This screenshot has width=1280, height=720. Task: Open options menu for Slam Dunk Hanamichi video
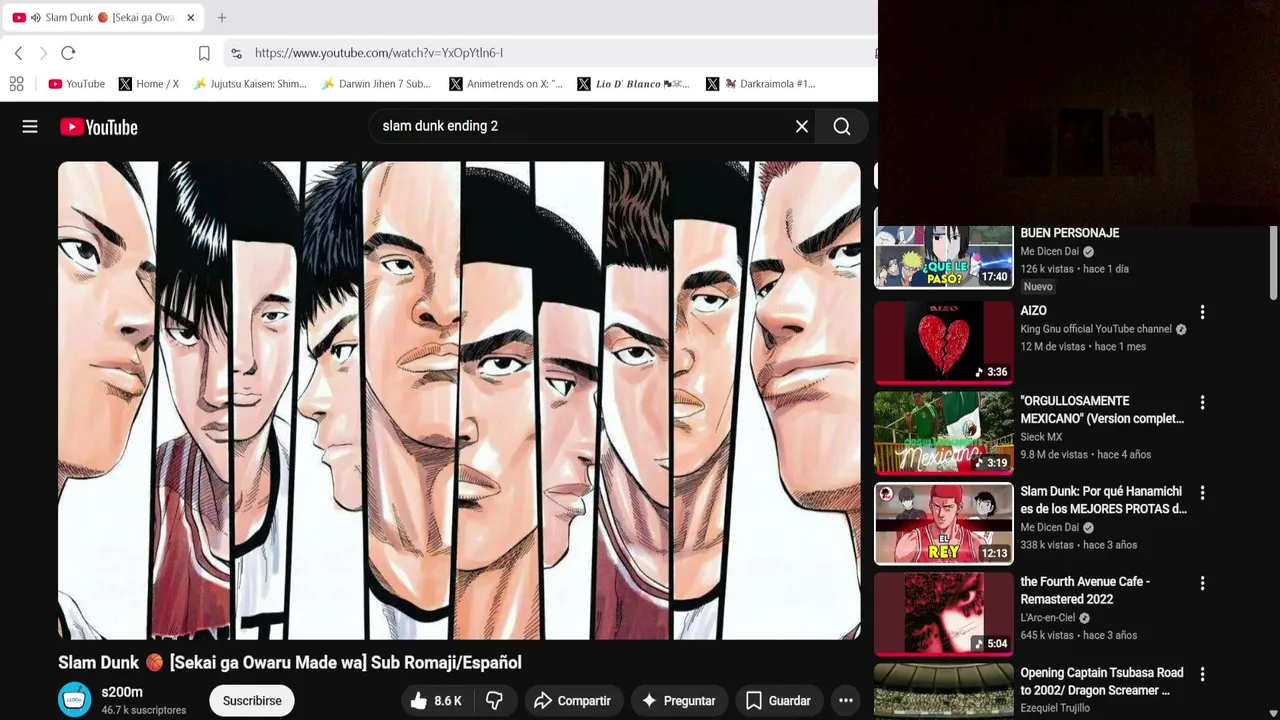click(1202, 493)
